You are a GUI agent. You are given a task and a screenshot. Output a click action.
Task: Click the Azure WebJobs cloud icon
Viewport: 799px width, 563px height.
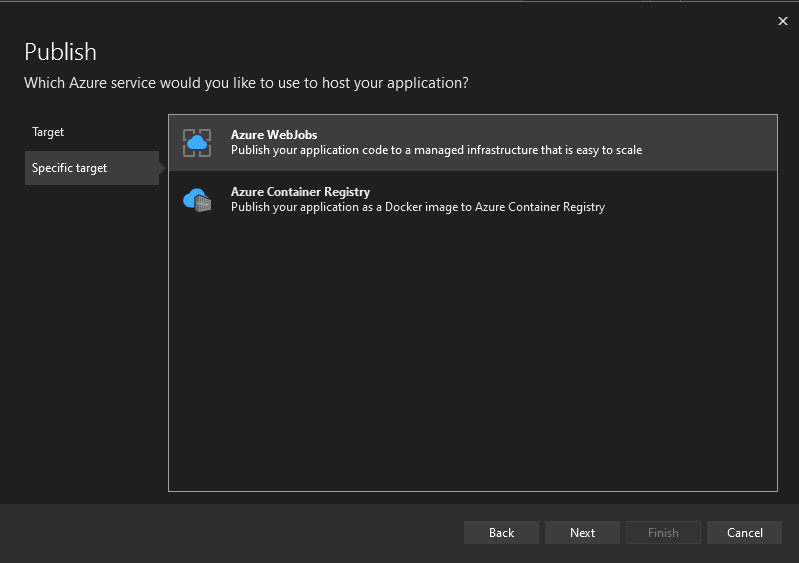[x=197, y=143]
